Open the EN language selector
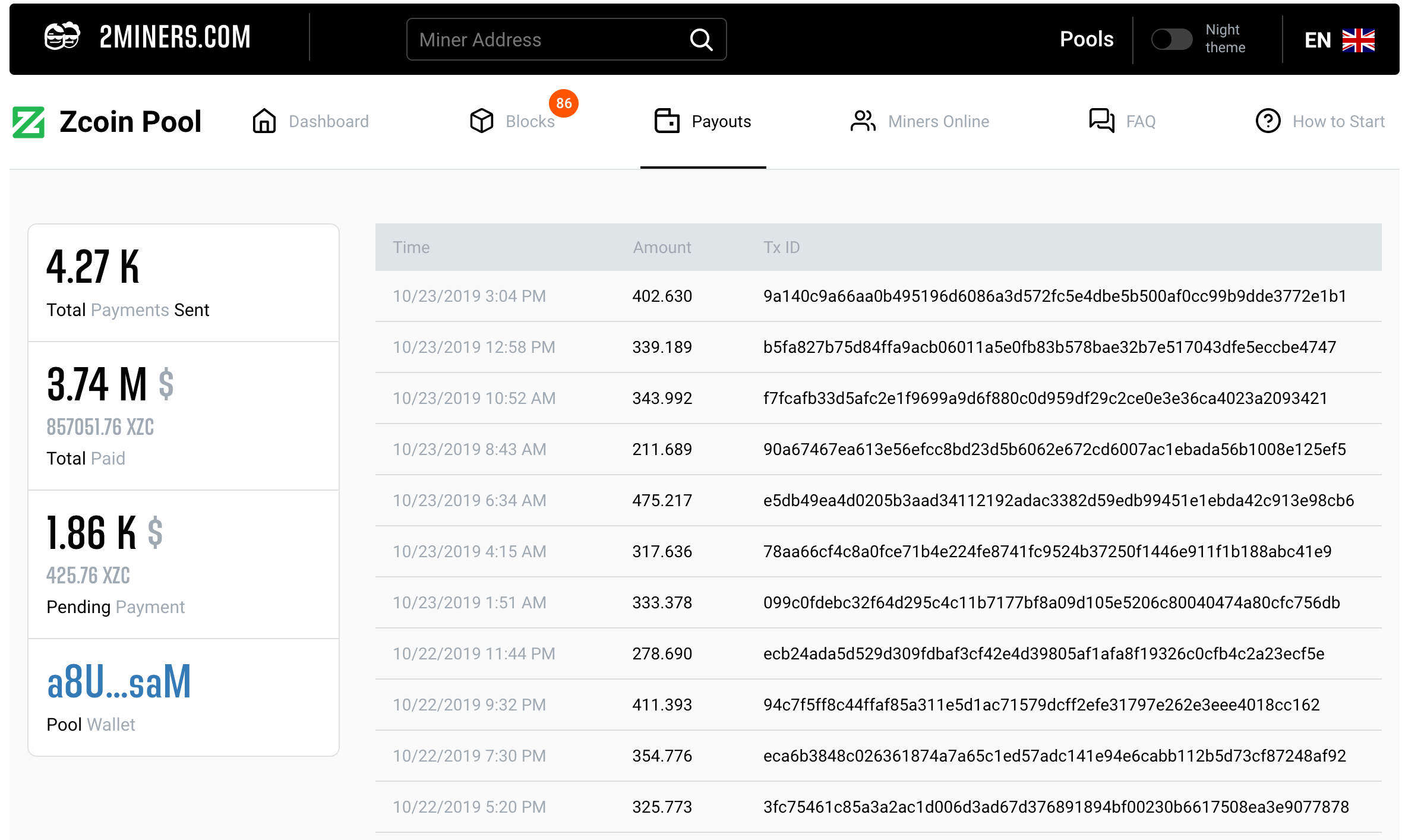 [x=1318, y=40]
